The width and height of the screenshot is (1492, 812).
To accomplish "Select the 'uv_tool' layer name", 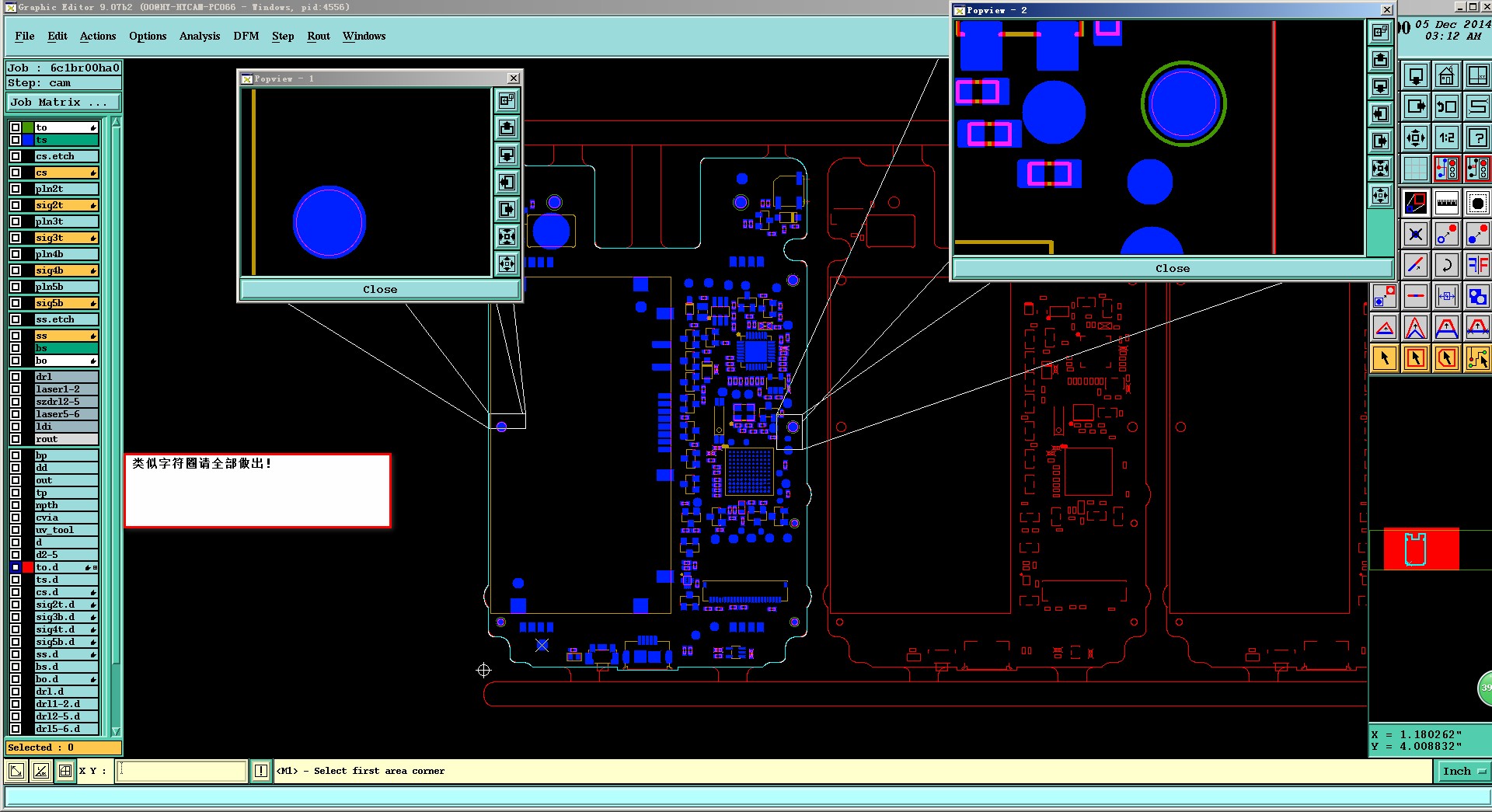I will pyautogui.click(x=66, y=530).
